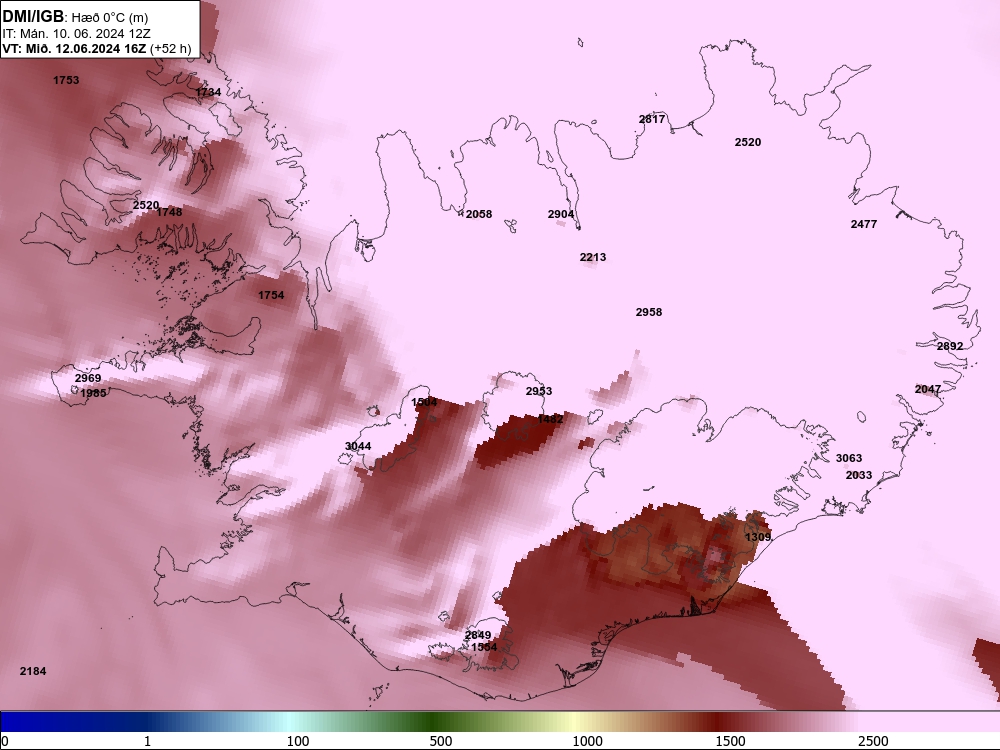
Task: Click the 1000 tick on the color scale
Action: click(x=587, y=741)
